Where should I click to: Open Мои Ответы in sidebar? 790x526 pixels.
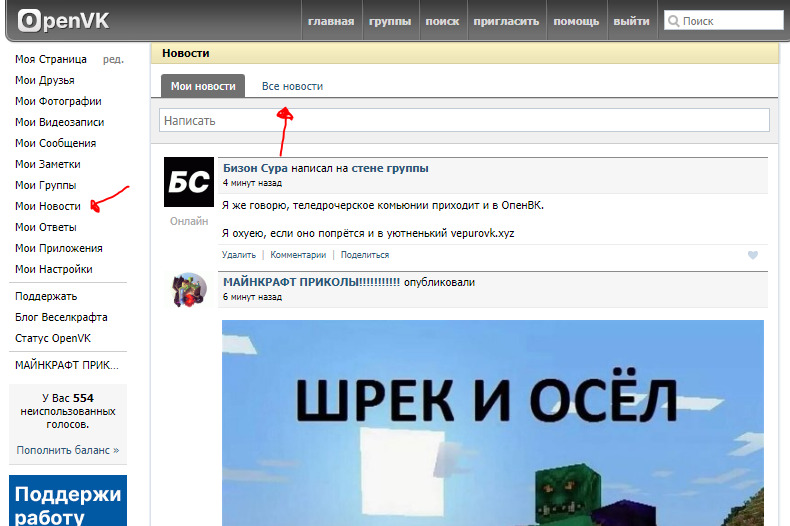coord(46,227)
